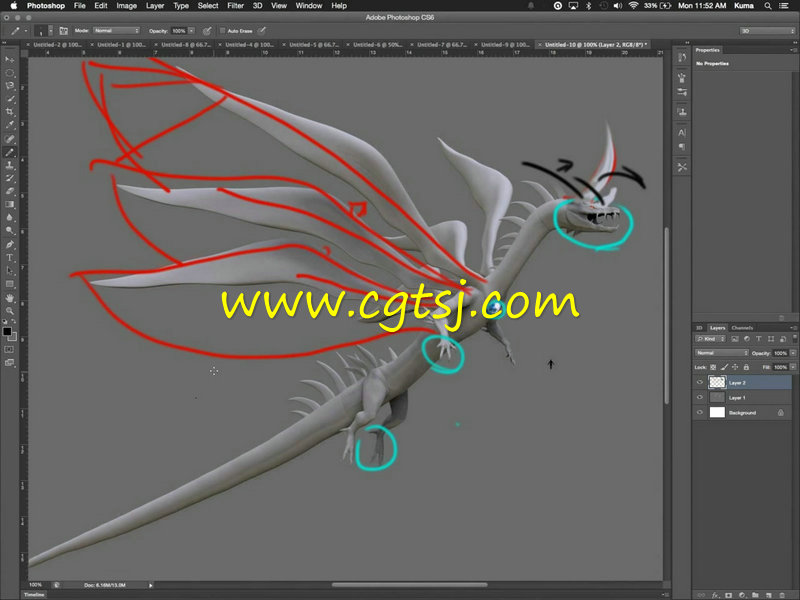
Task: Toggle lock position
Action: click(735, 367)
